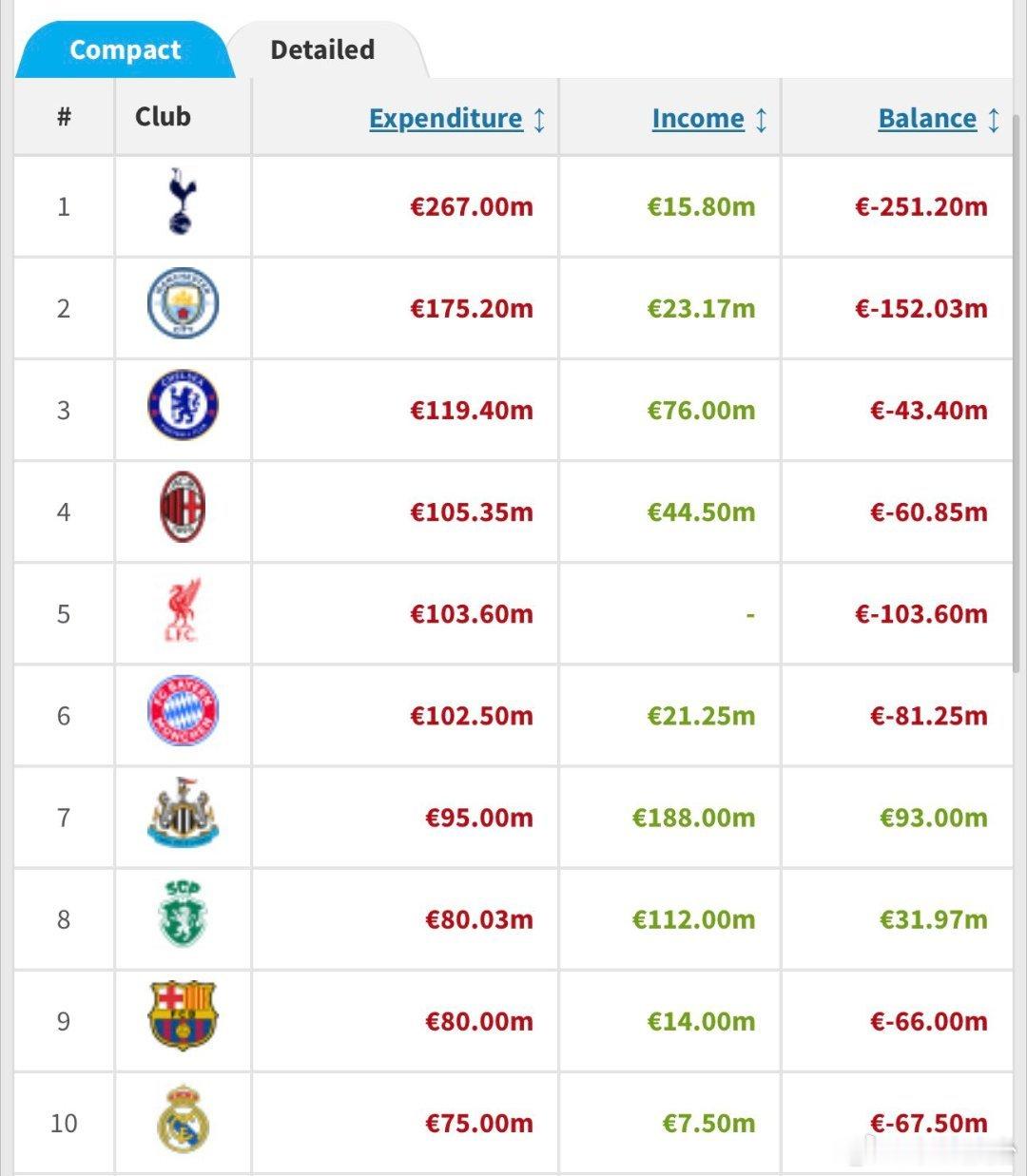
Task: Click the Newcastle United crest
Action: pos(183,812)
